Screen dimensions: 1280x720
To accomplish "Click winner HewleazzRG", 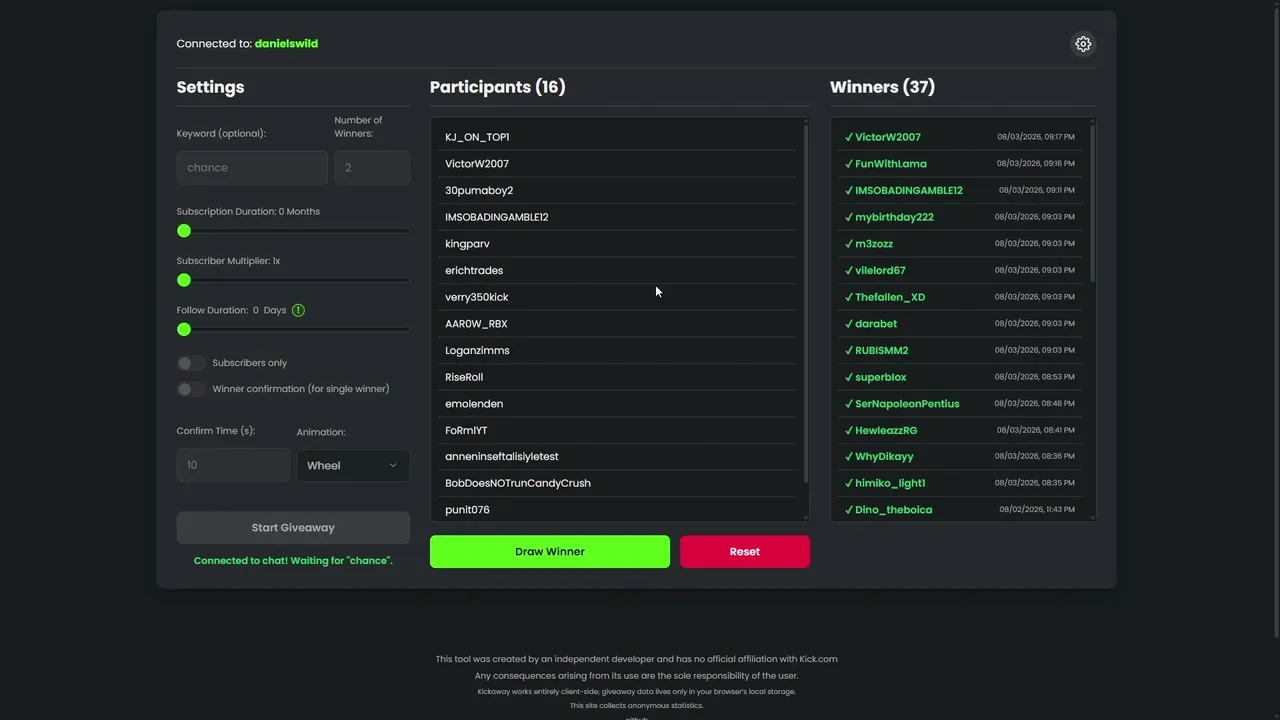I will [x=886, y=430].
